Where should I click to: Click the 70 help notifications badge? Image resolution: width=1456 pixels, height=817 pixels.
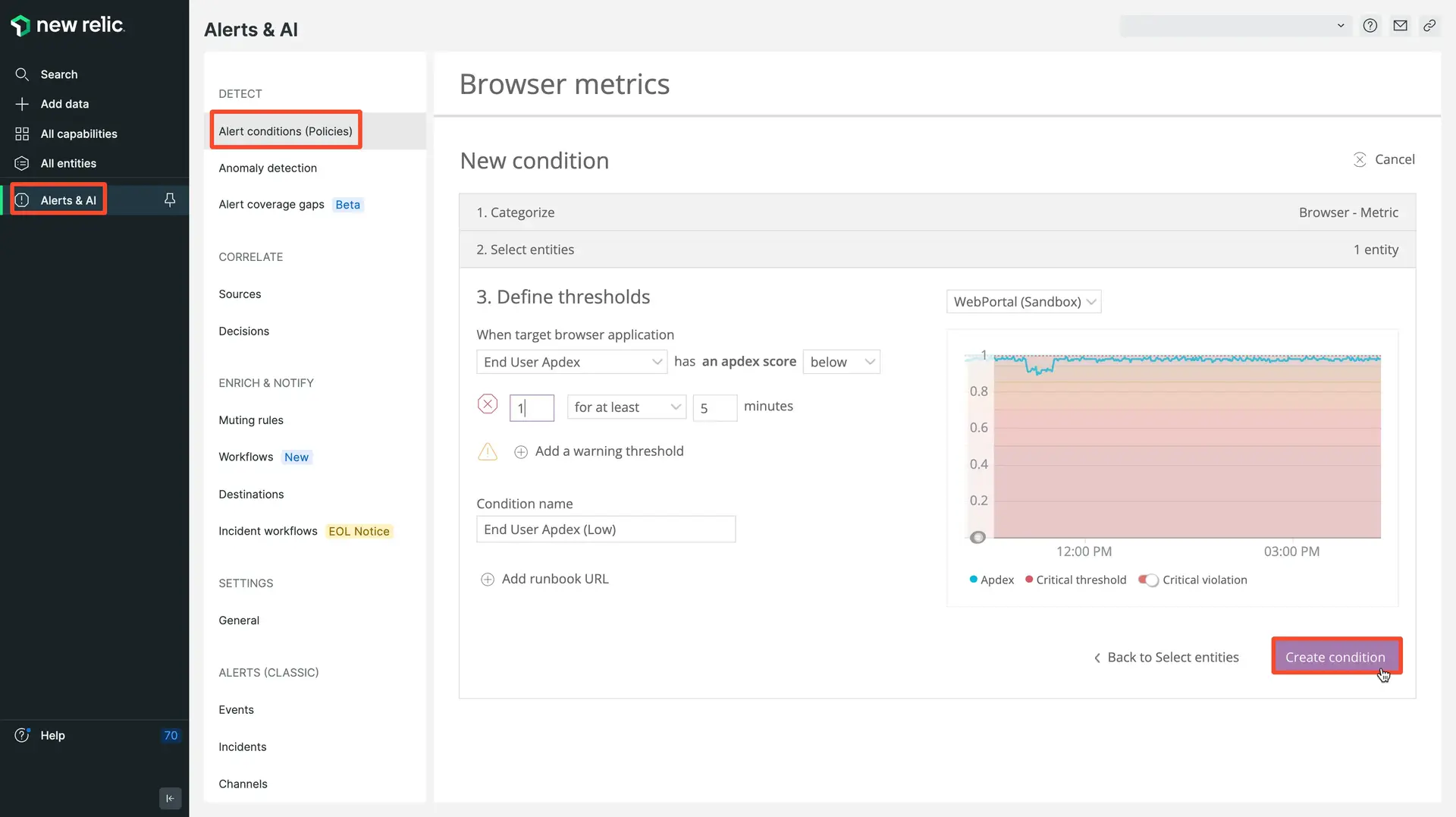(x=171, y=735)
